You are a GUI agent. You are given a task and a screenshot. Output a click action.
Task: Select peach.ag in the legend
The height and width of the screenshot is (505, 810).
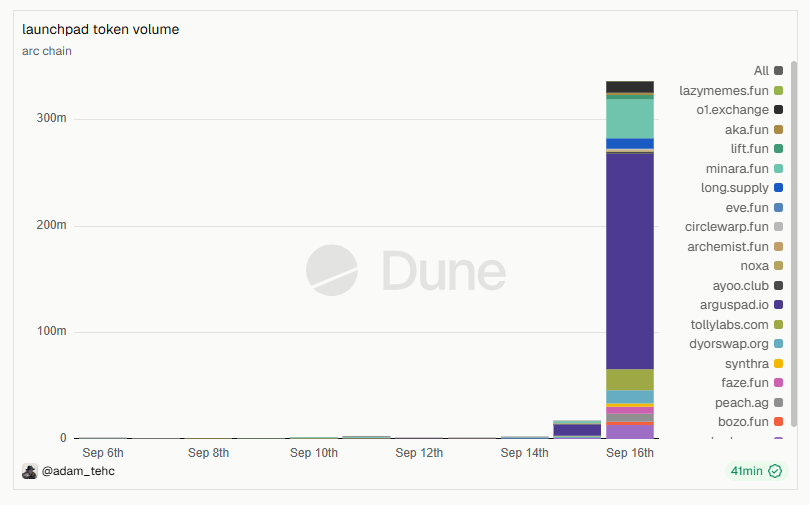tap(749, 402)
